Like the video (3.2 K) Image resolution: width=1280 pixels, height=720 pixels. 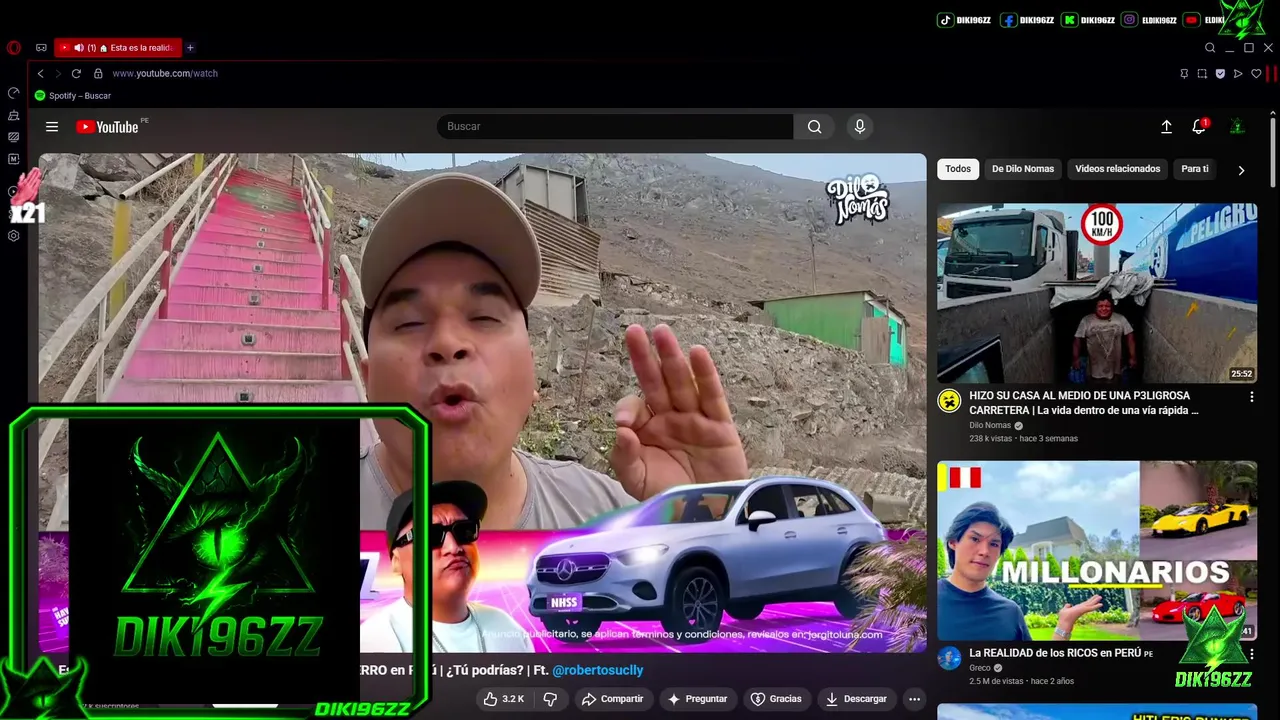(x=504, y=699)
